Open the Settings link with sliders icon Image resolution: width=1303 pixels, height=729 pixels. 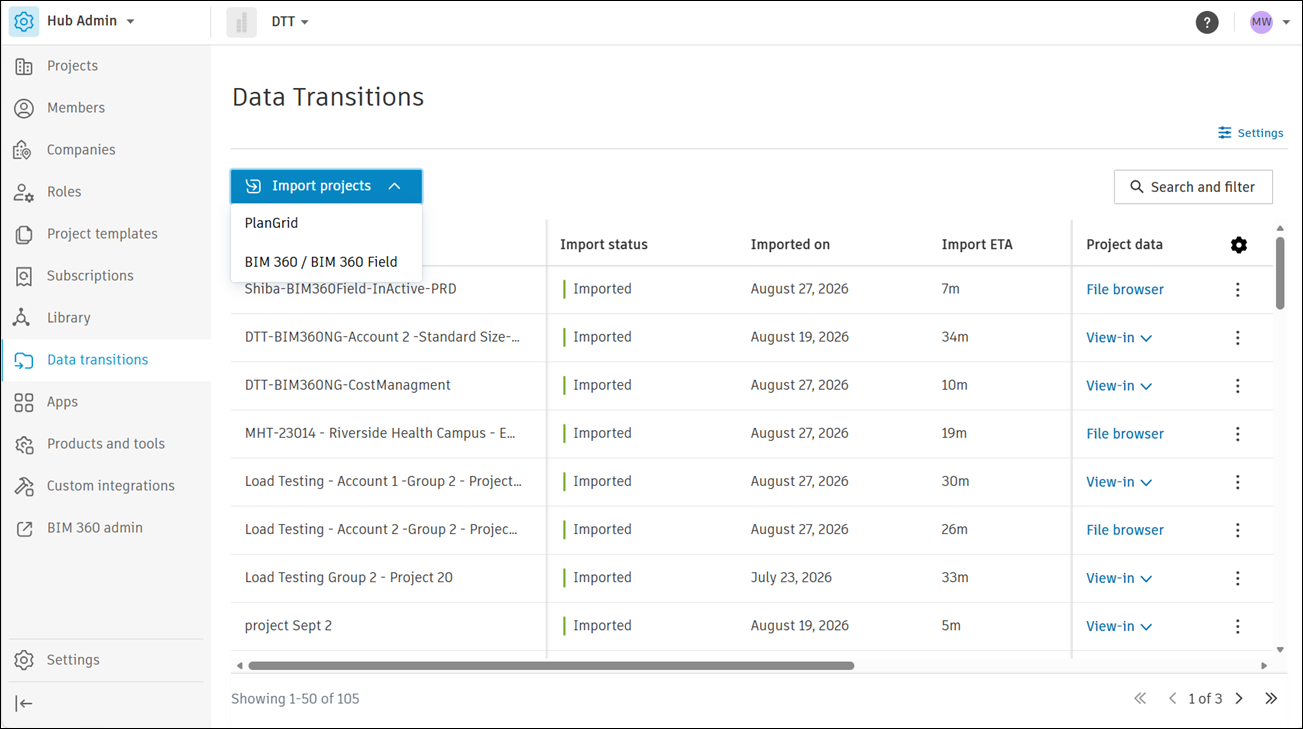tap(1250, 133)
